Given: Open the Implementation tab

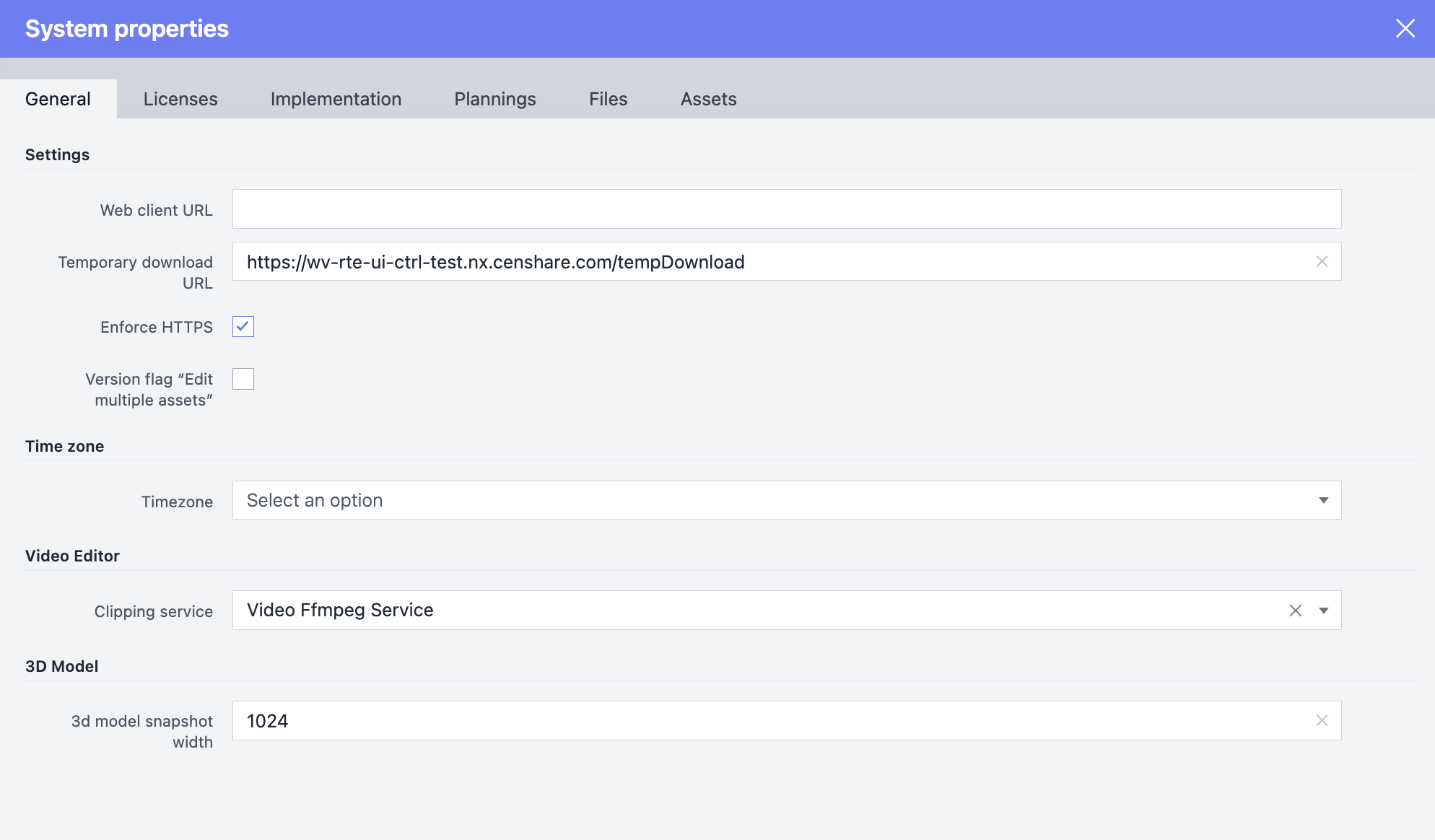Looking at the screenshot, I should (x=336, y=99).
